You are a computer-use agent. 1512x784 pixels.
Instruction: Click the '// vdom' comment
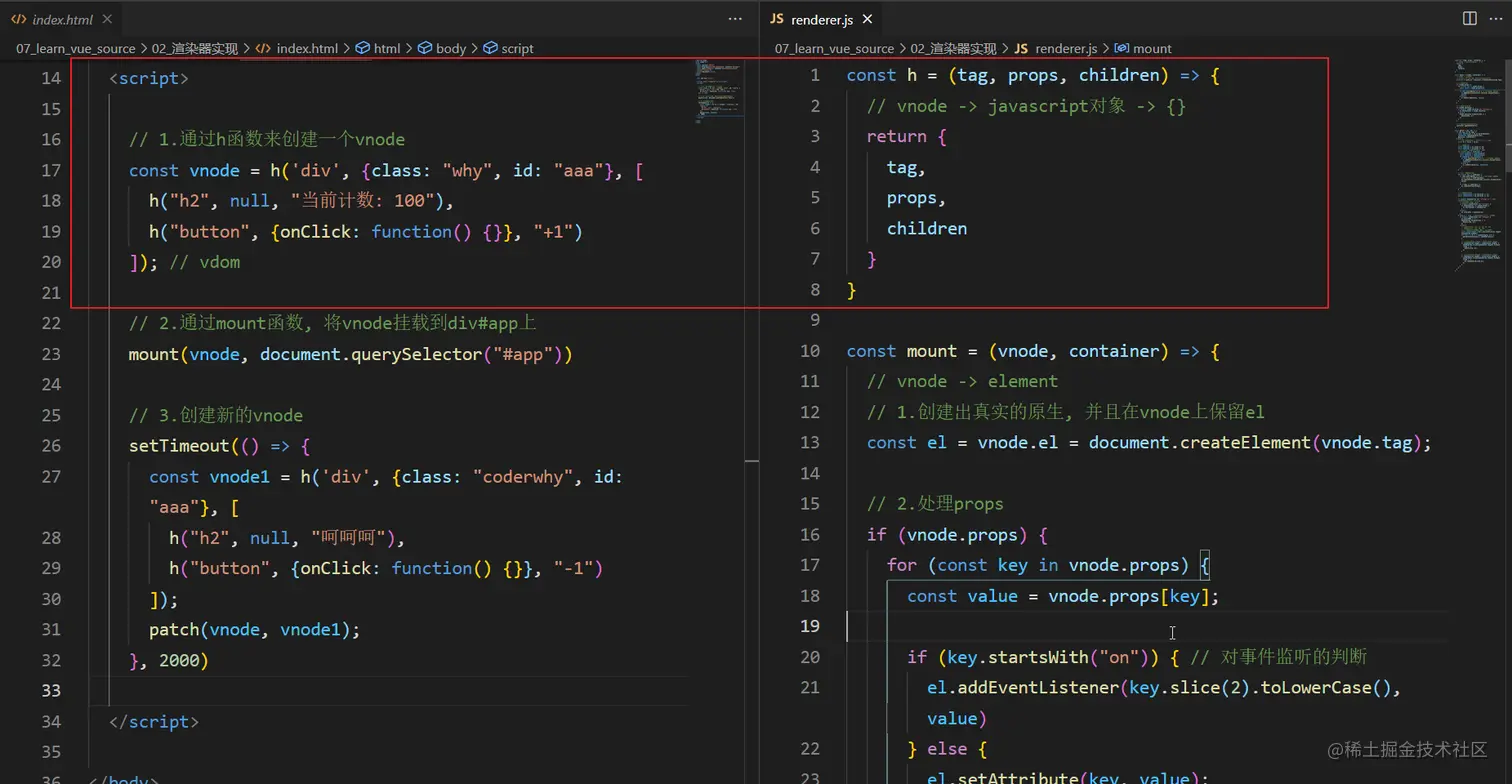[205, 262]
